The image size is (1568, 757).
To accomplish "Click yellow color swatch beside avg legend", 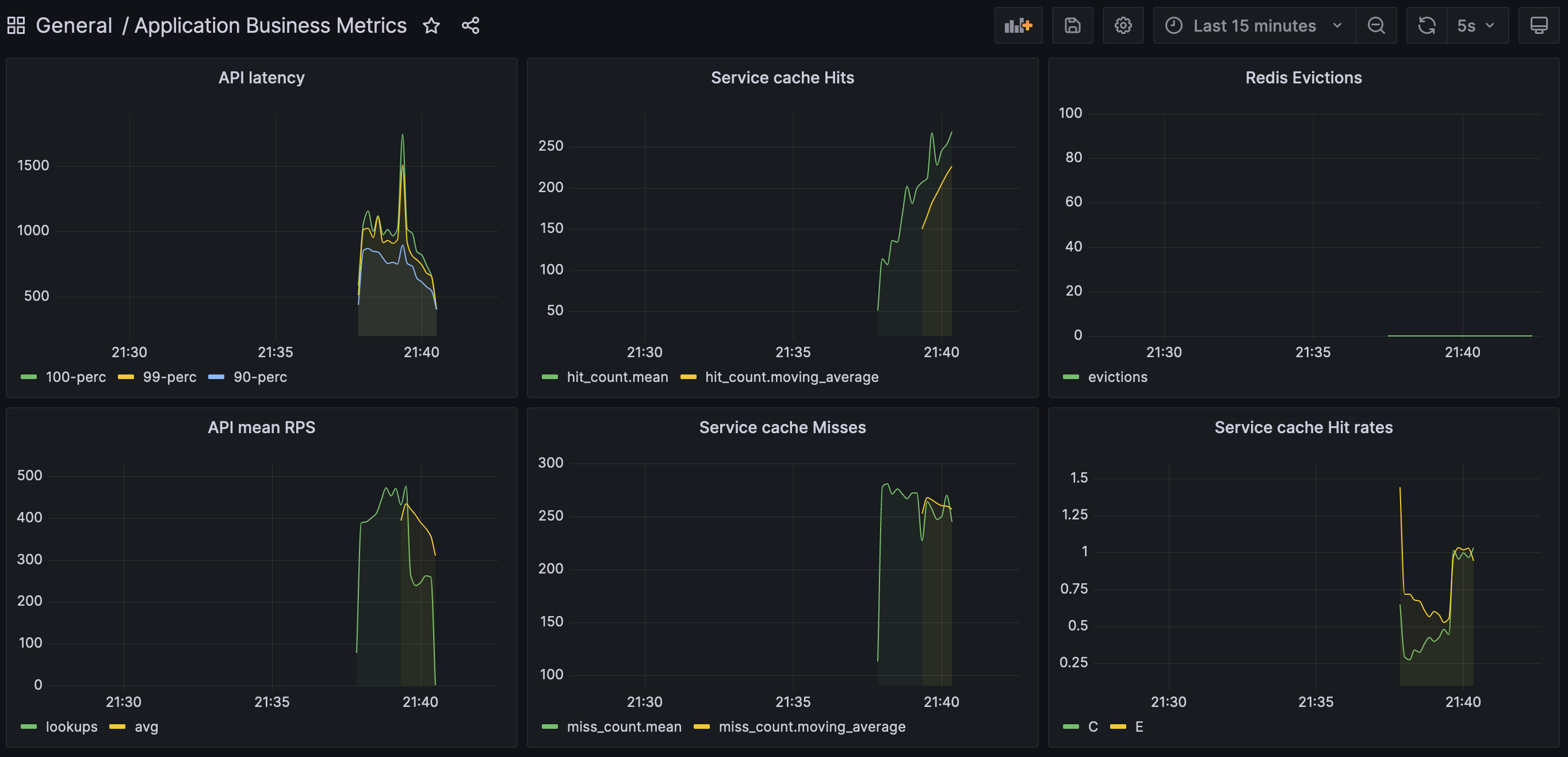I will [117, 727].
